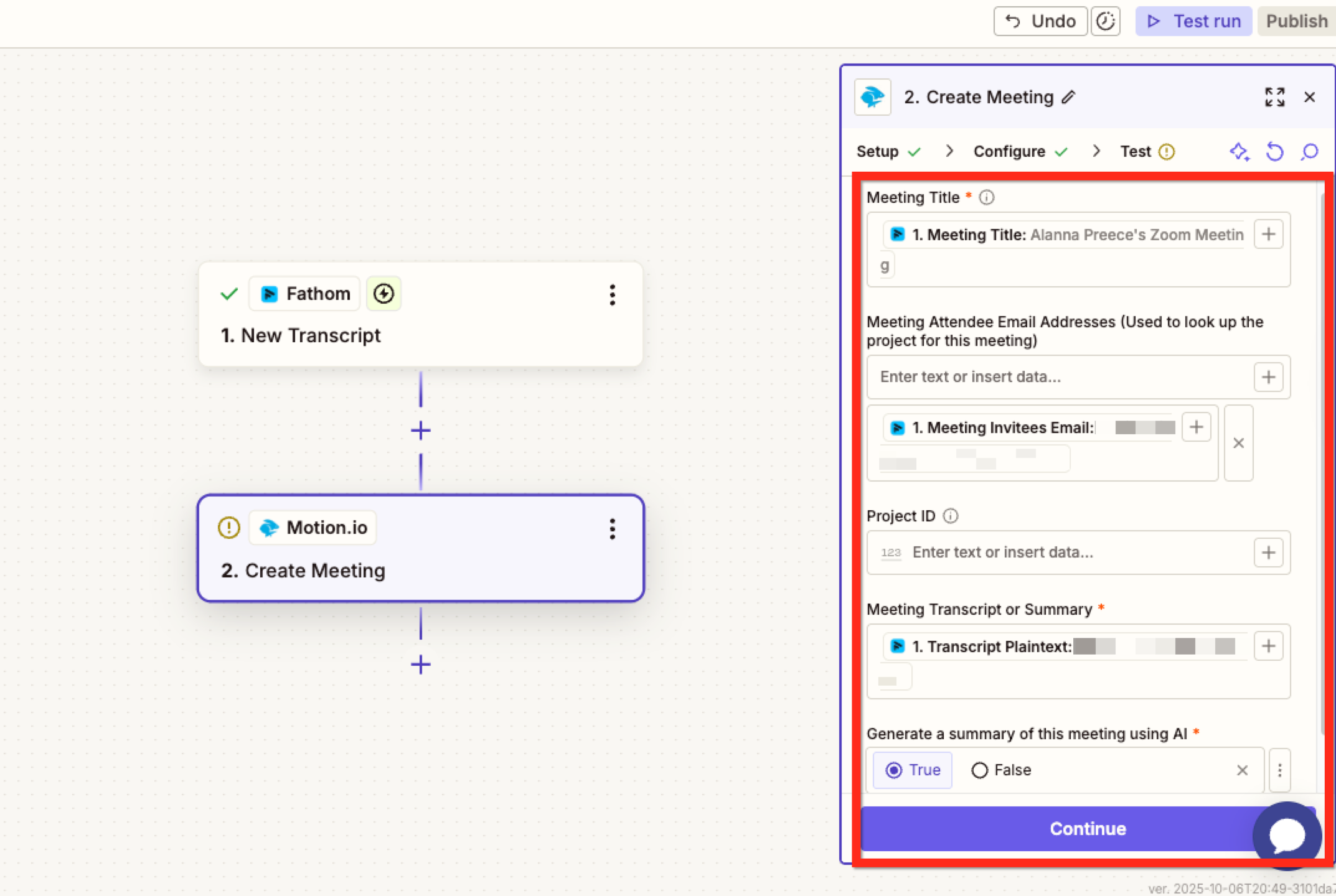The width and height of the screenshot is (1336, 896).
Task: Open Motion.io step three-dot menu
Action: coord(613,529)
